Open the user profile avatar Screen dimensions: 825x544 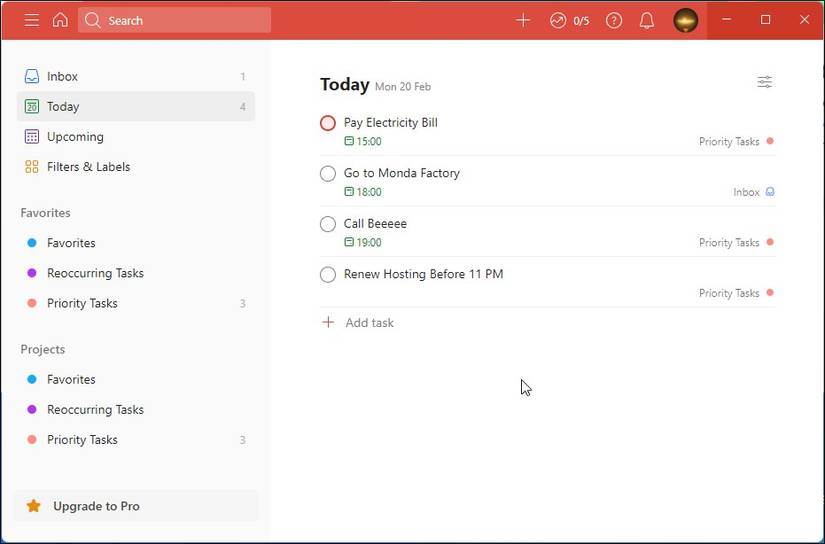(x=686, y=21)
